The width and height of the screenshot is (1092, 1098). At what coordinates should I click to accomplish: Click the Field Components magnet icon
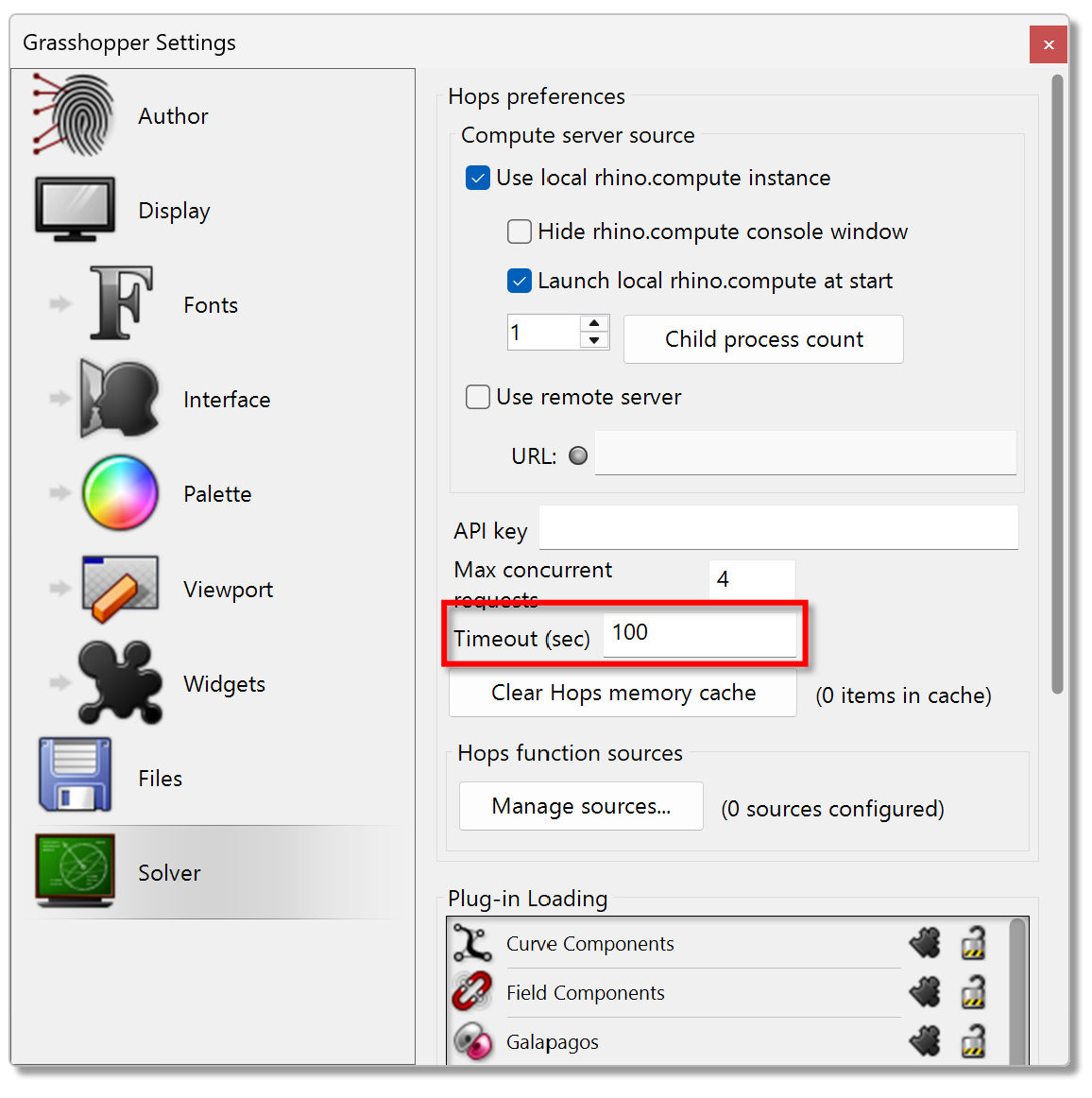pos(472,991)
